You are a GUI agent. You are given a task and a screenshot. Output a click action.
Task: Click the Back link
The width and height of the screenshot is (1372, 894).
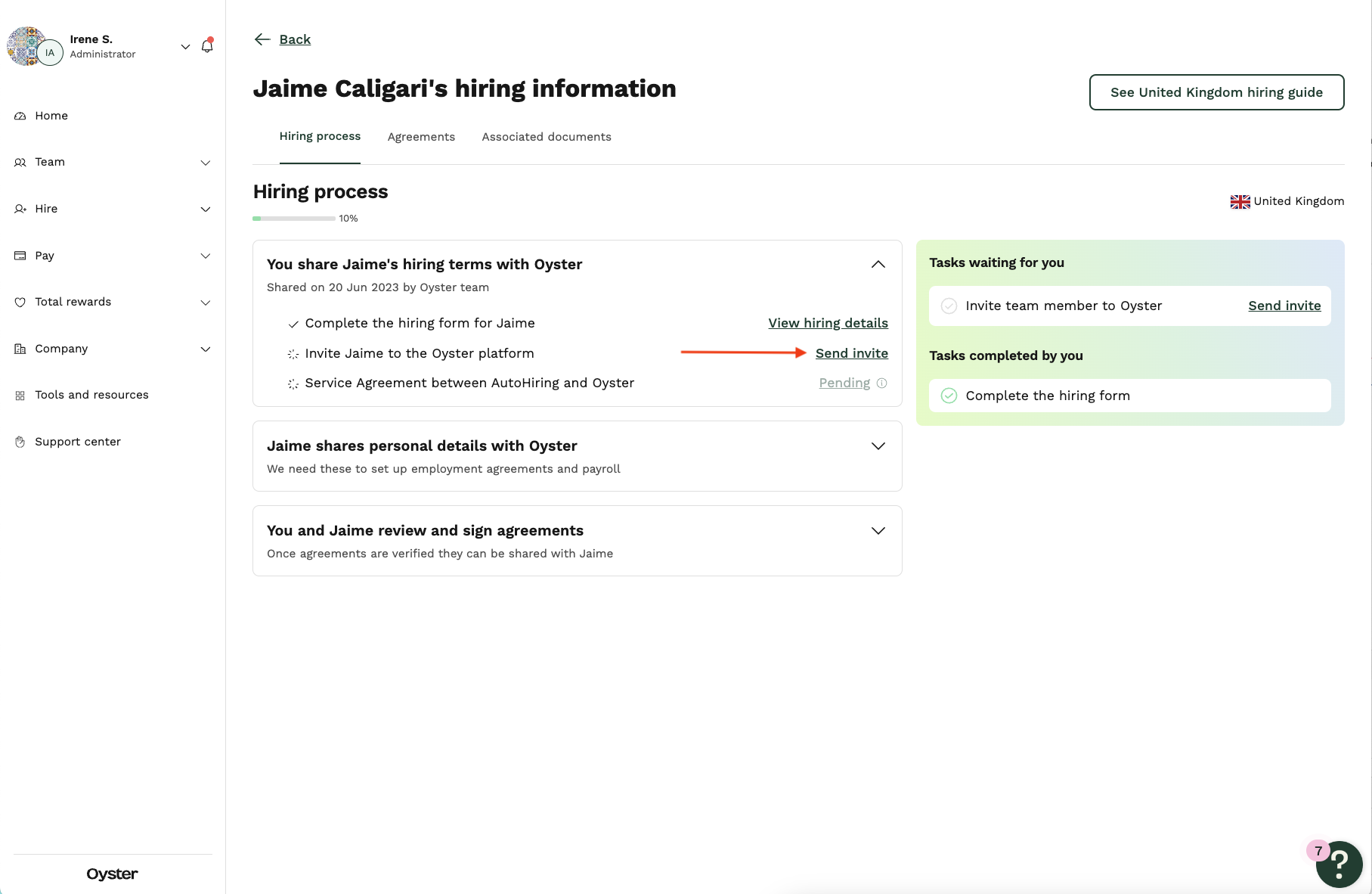295,39
